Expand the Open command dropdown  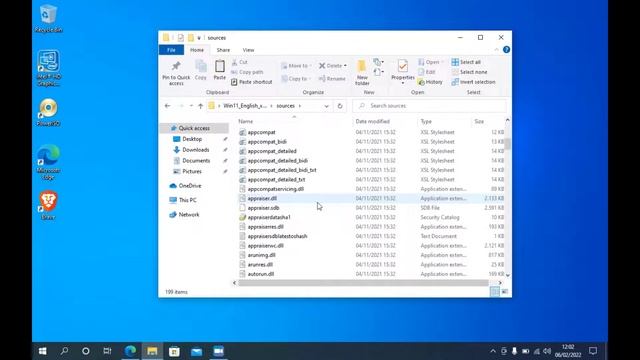[x=442, y=62]
